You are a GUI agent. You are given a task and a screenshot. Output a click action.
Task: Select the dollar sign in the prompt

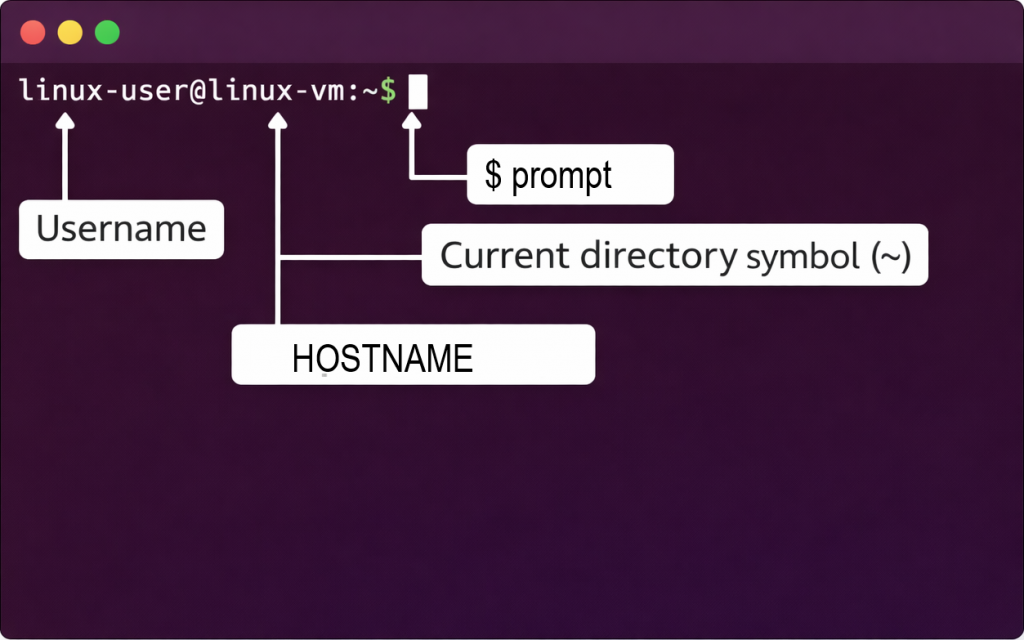390,92
